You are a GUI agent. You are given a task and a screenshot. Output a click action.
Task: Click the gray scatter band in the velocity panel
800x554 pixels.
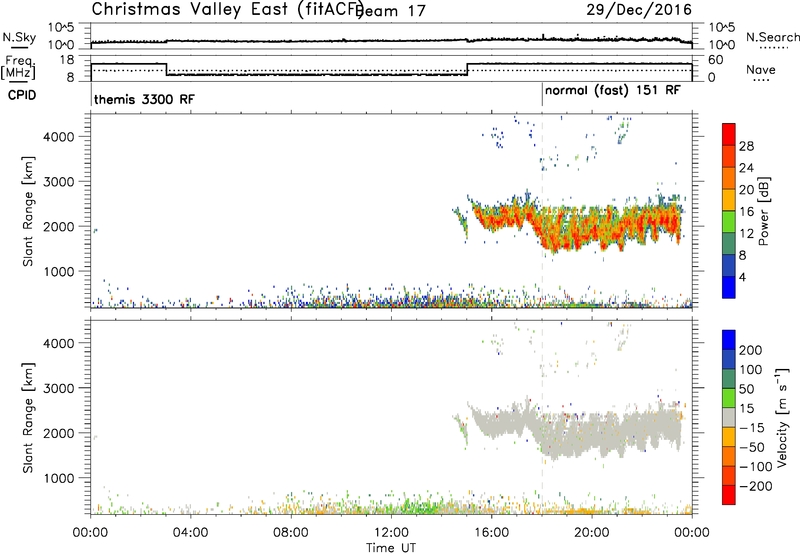pyautogui.click(x=577, y=431)
